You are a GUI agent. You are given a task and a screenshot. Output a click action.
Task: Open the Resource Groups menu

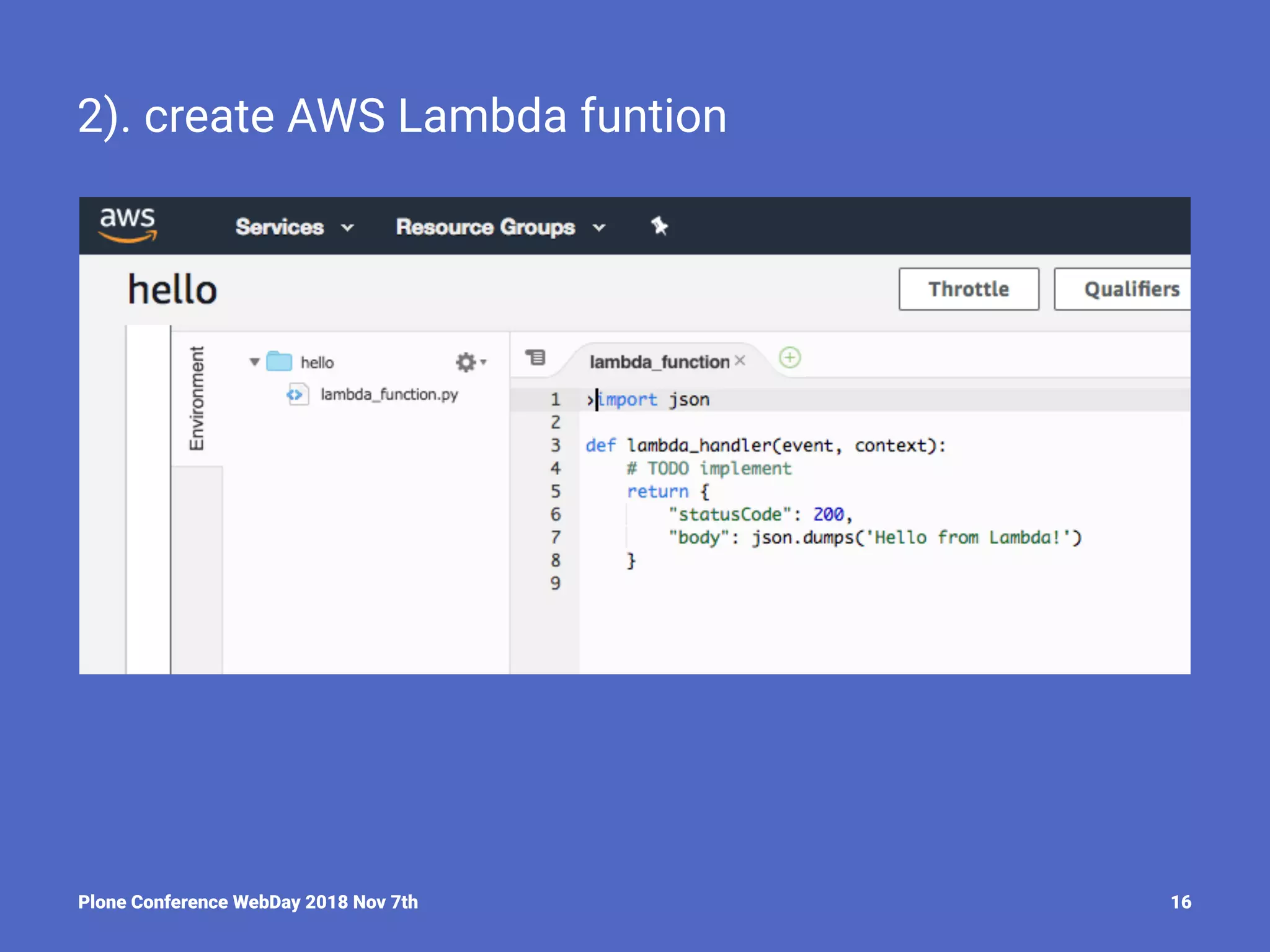pos(486,227)
